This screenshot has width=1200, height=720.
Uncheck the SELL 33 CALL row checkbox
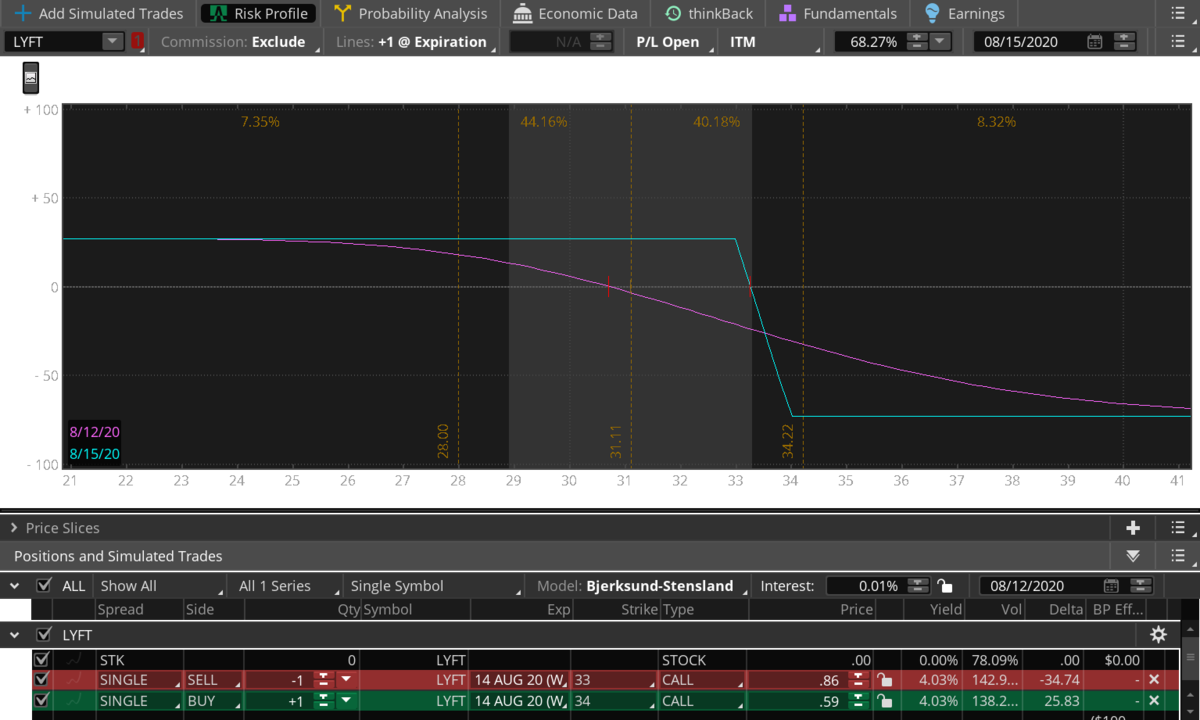coord(41,680)
